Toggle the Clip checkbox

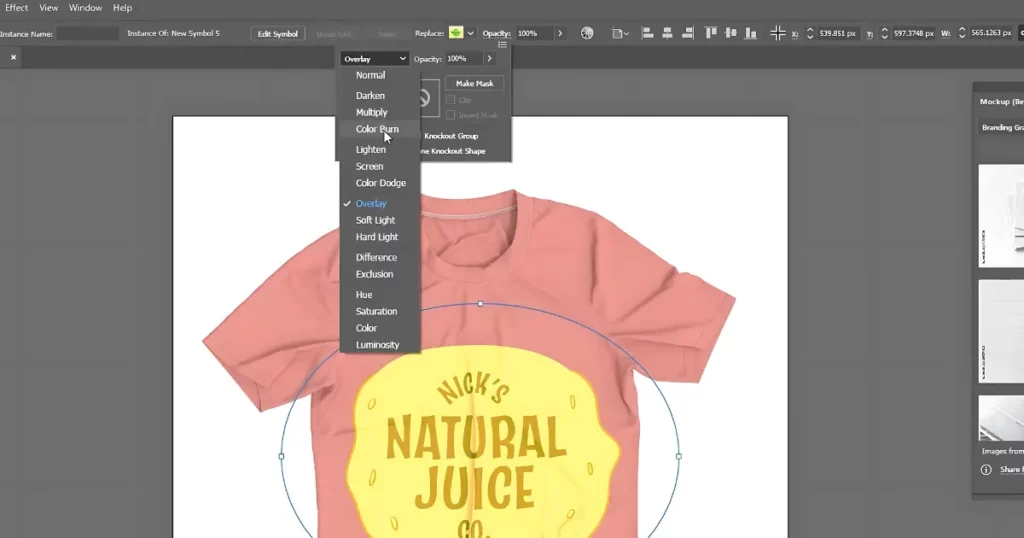coord(451,100)
